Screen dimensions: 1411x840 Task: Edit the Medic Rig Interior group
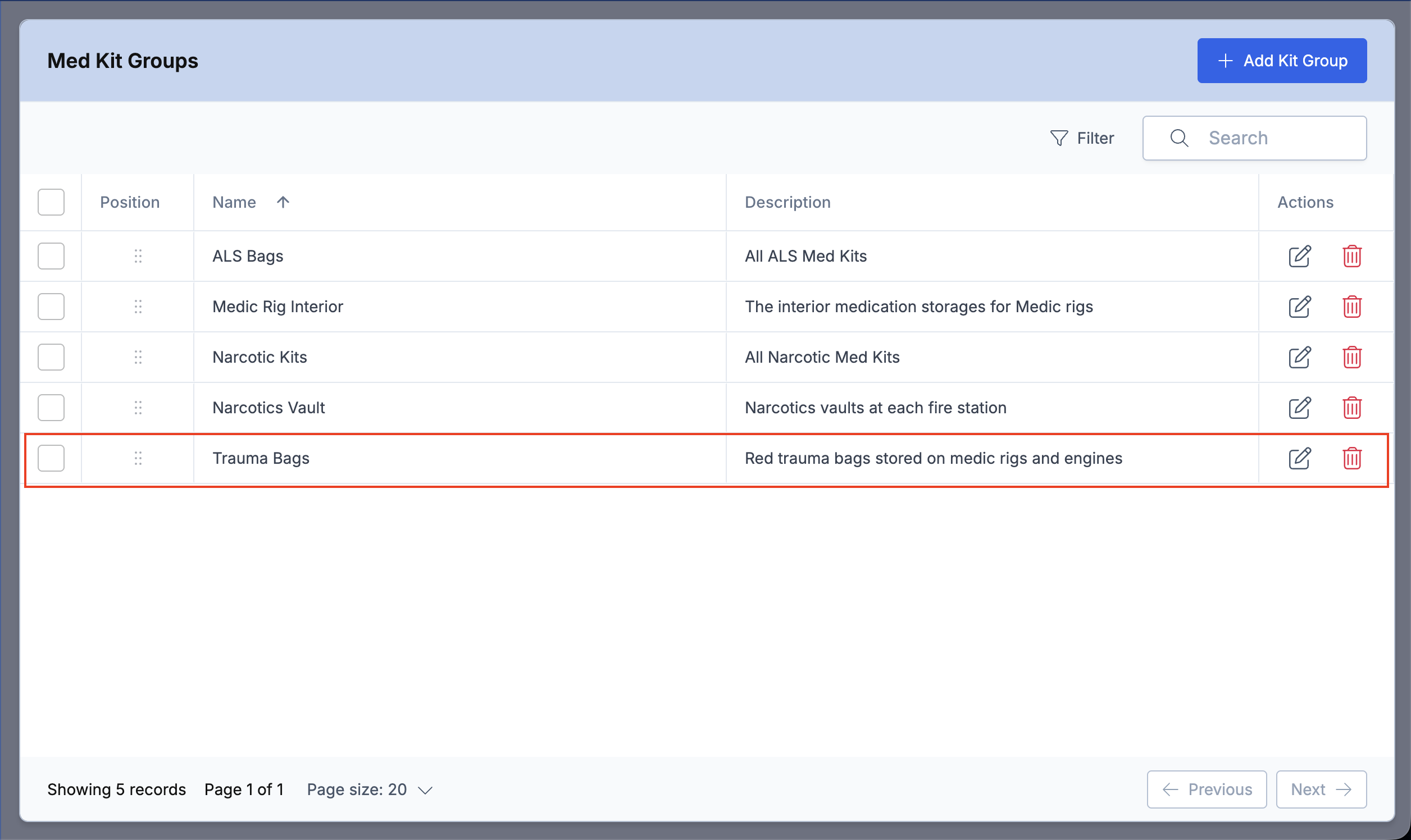click(1299, 306)
